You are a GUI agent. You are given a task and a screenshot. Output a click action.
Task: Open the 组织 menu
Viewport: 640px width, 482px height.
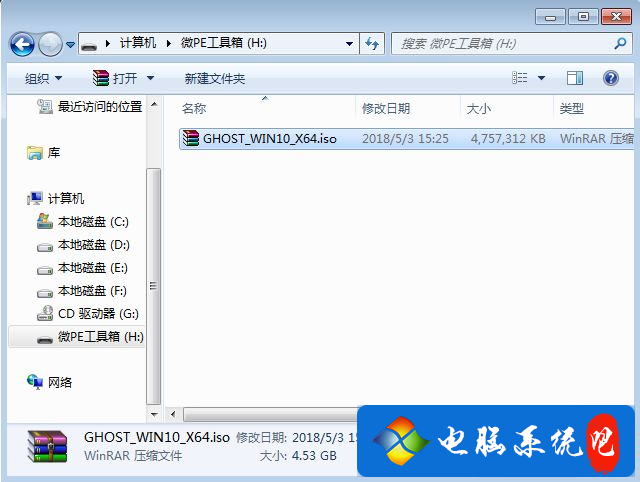coord(43,78)
